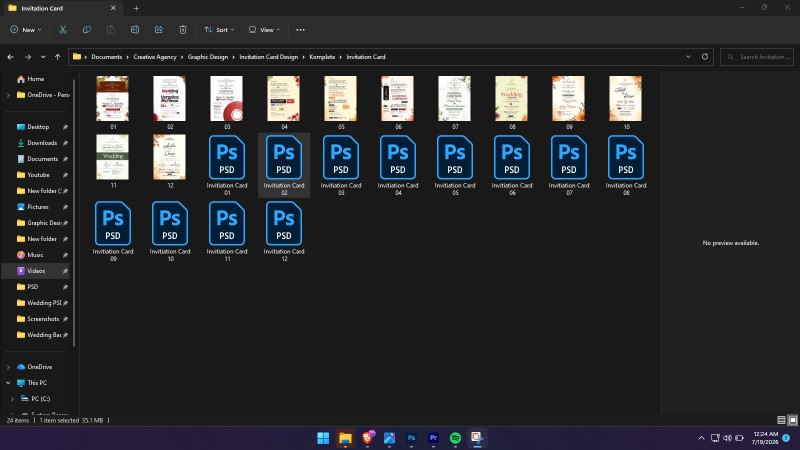
Task: Open Premiere Pro from the taskbar
Action: tap(433, 438)
